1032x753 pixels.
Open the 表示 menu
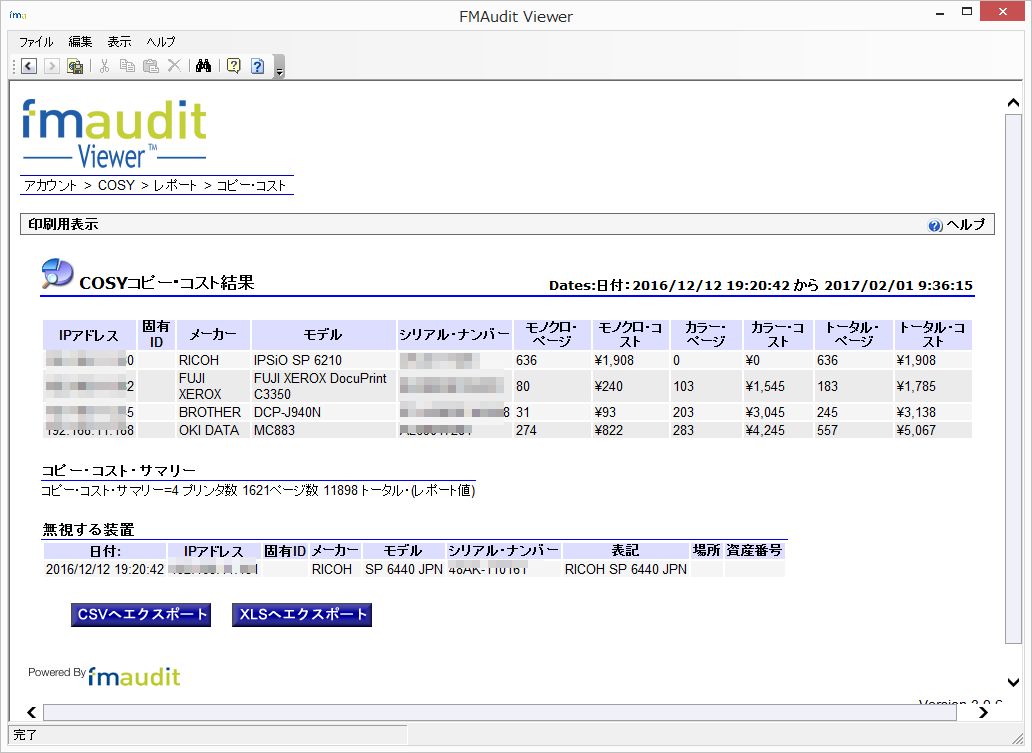pos(119,41)
